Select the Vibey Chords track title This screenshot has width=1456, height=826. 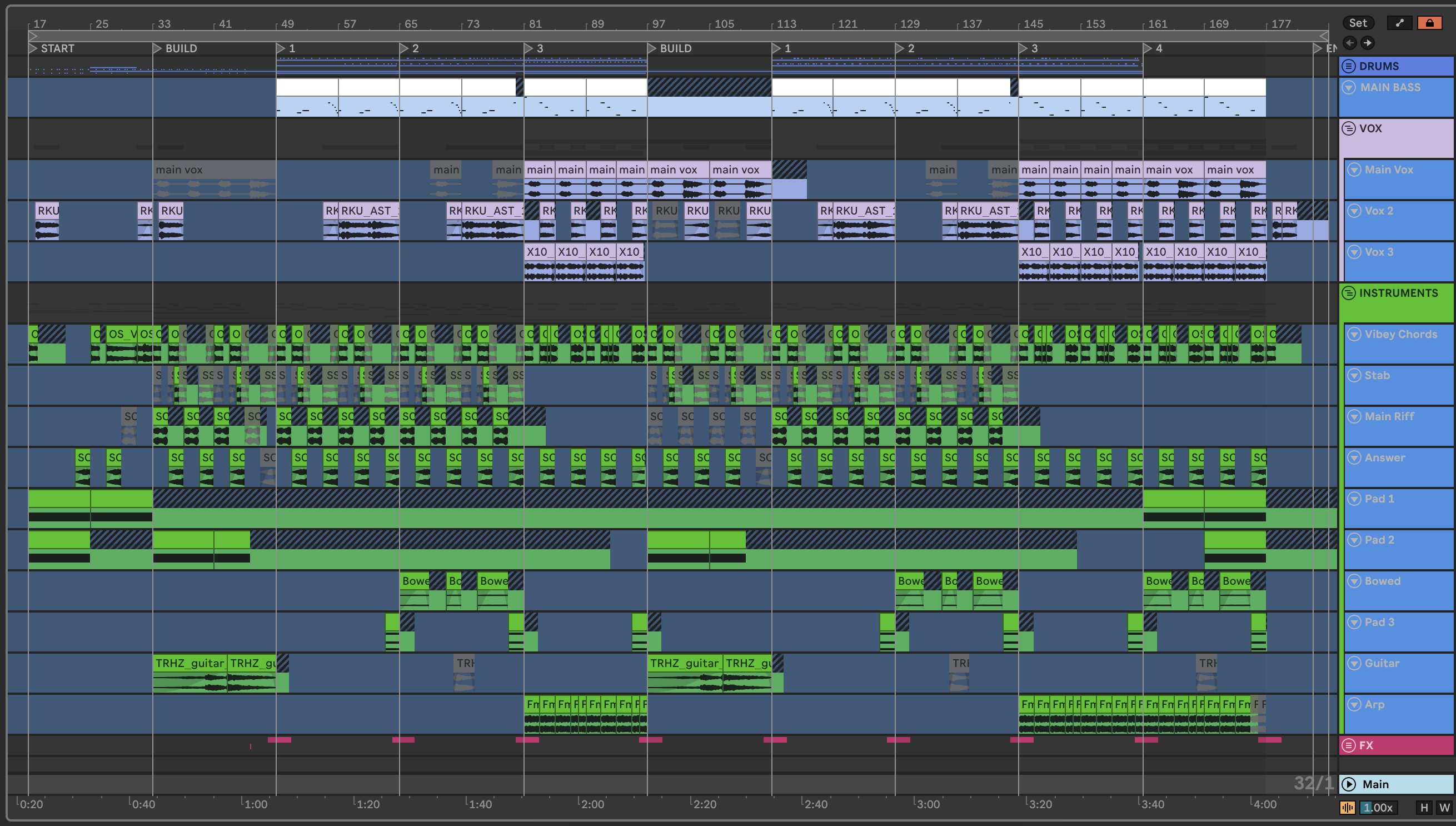(x=1401, y=334)
